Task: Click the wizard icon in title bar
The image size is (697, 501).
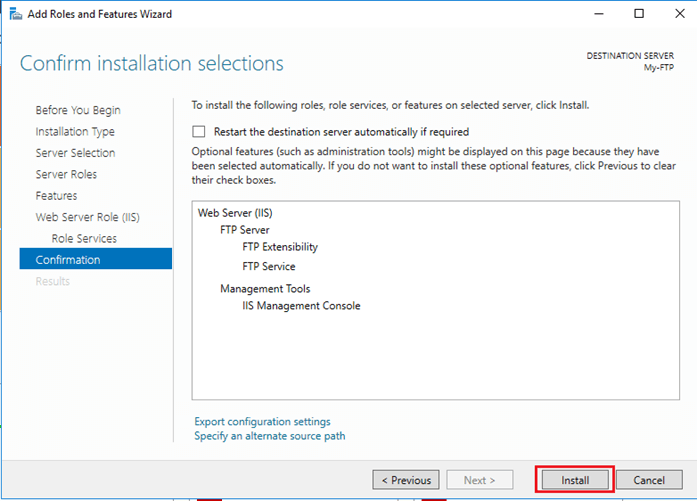Action: (16, 14)
